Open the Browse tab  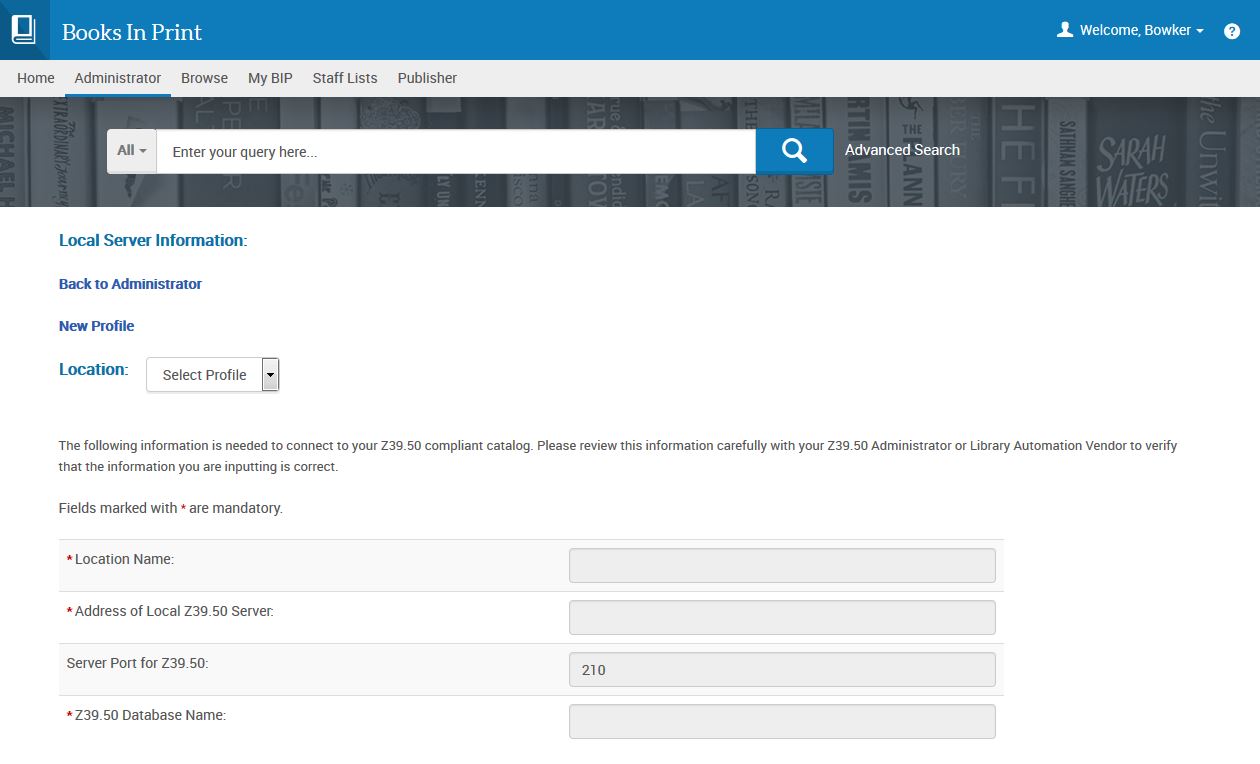(204, 78)
